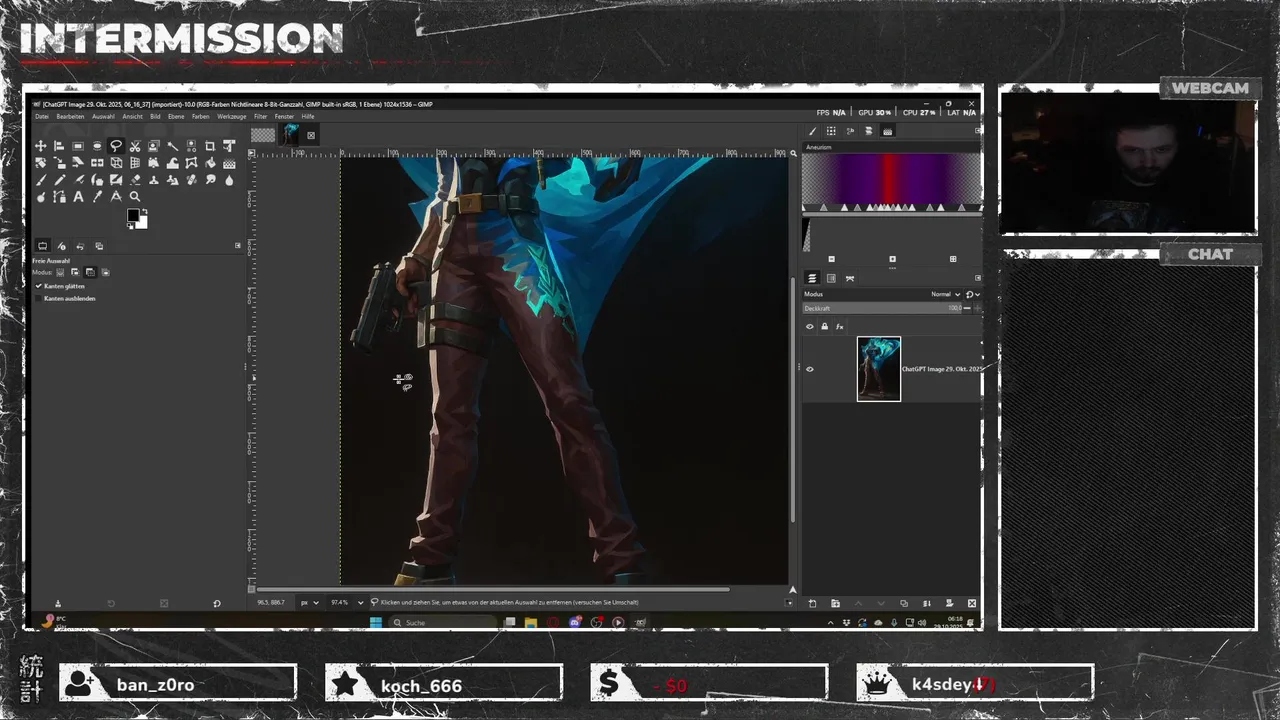
Task: Select the Foreground Select tool
Action: tap(154, 146)
